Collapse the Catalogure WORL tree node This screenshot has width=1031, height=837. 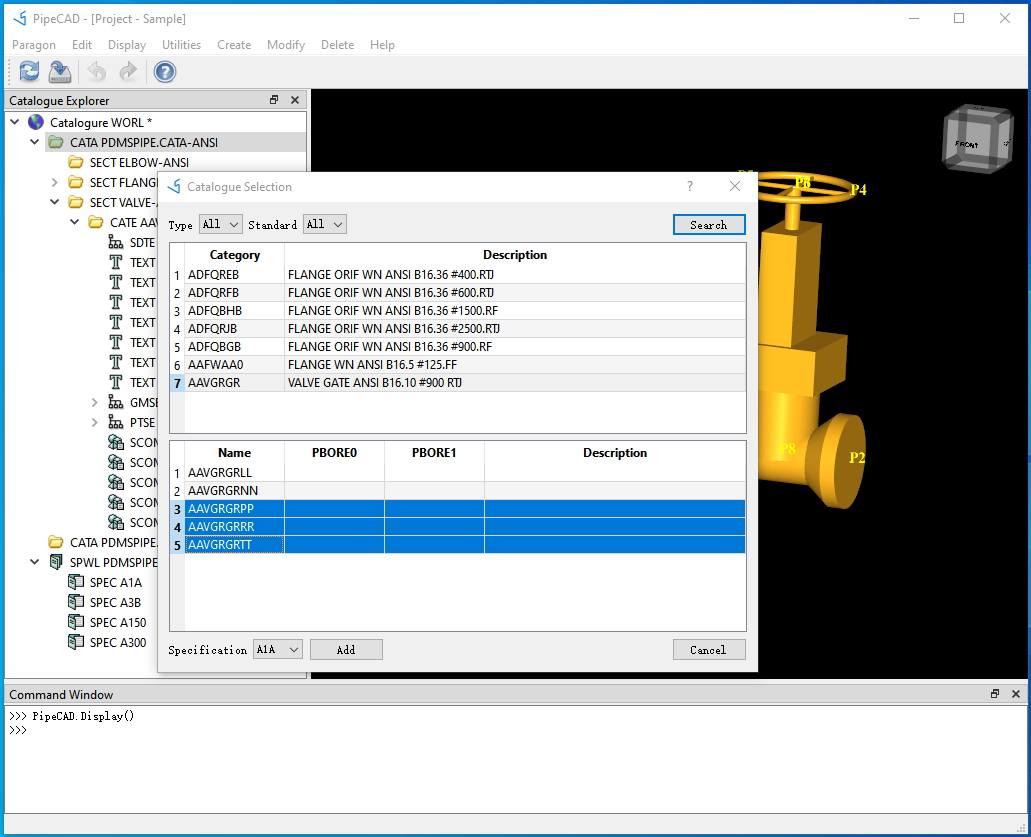point(14,122)
